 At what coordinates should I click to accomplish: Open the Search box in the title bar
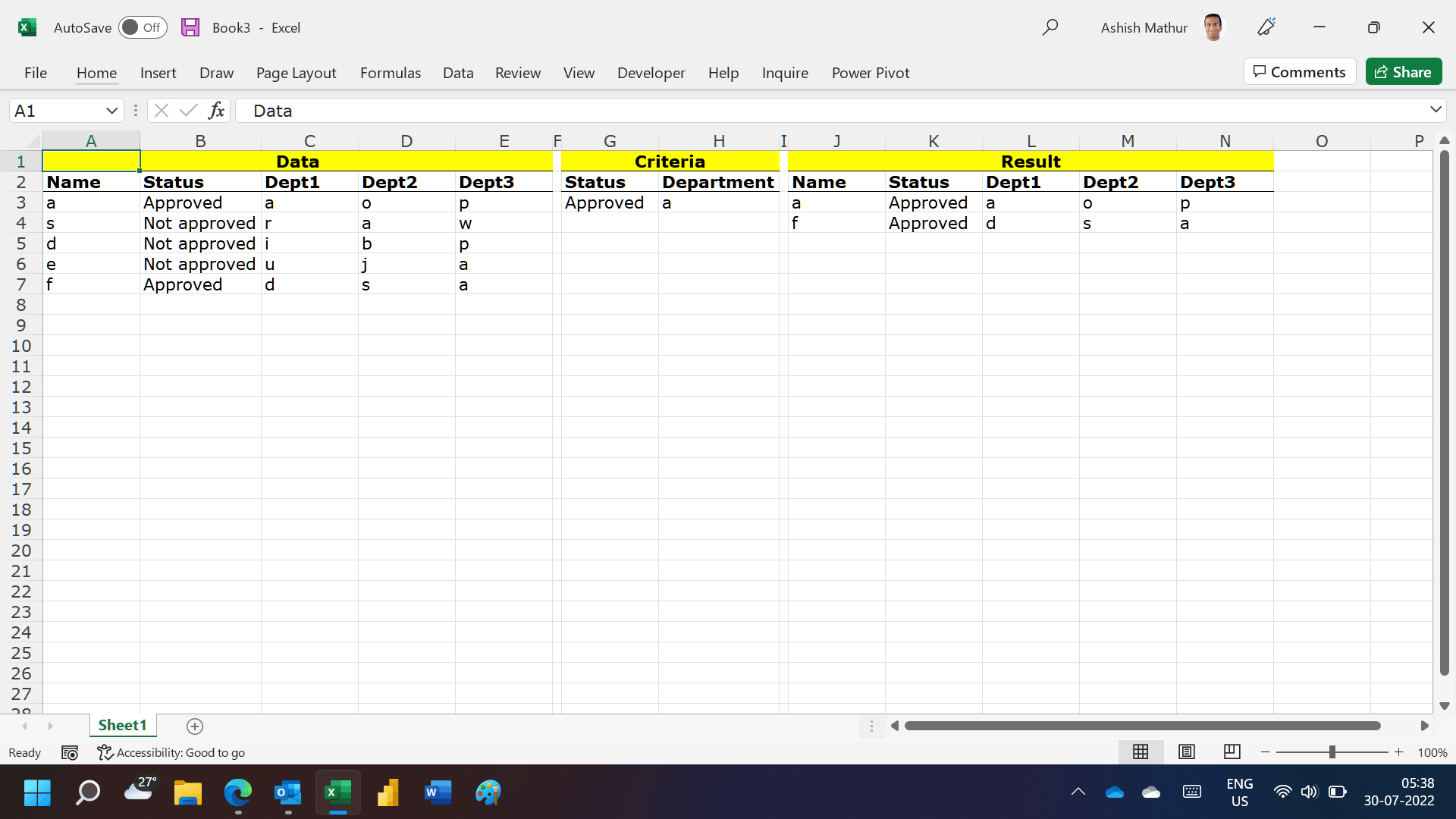(x=1051, y=27)
